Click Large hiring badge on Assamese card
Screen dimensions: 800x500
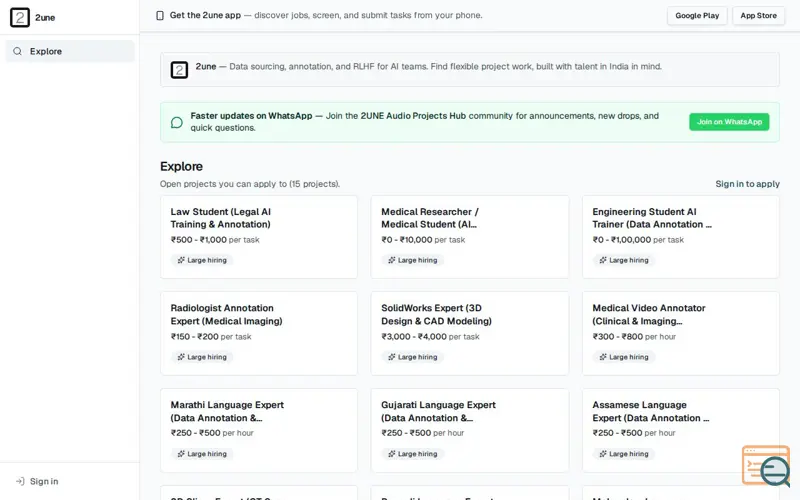[623, 454]
